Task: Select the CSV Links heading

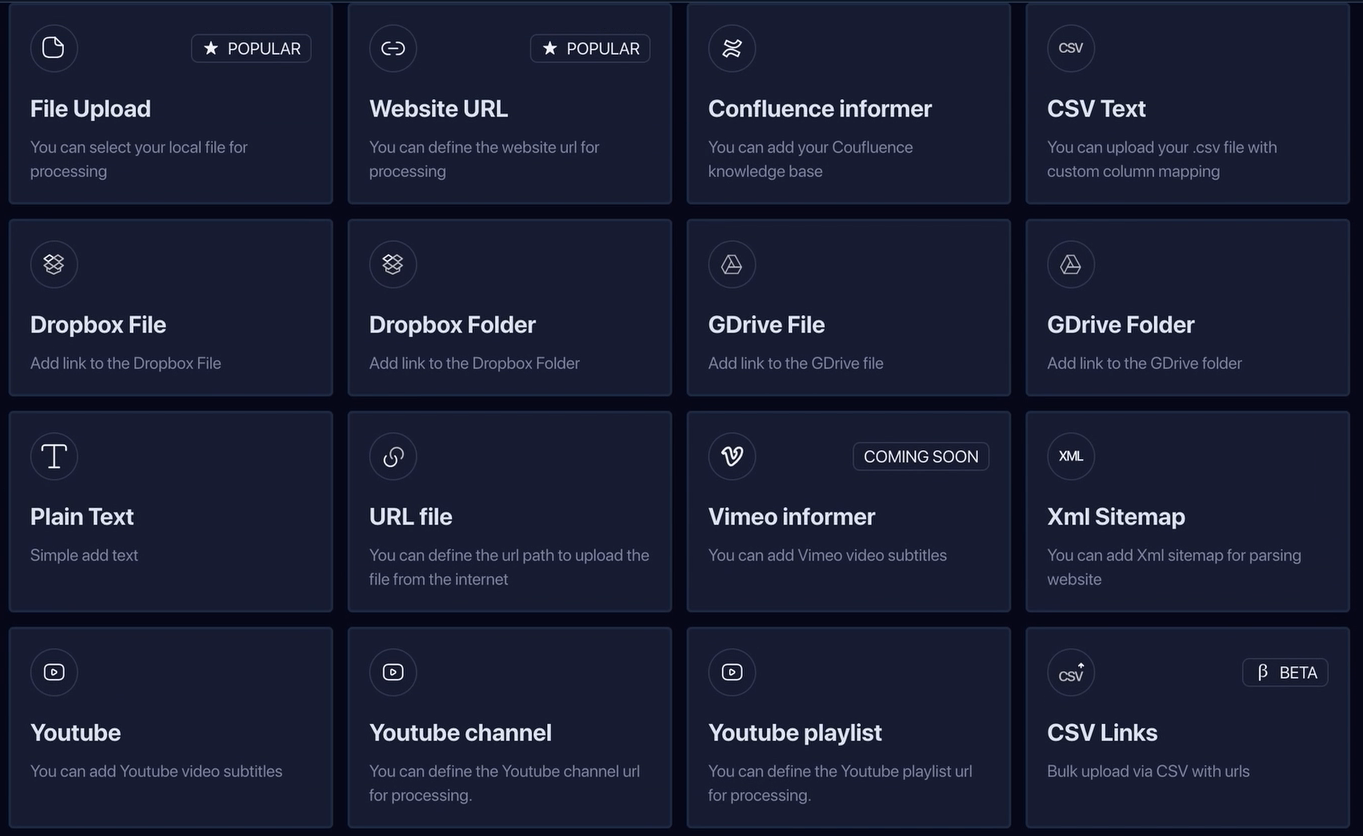Action: click(1102, 732)
